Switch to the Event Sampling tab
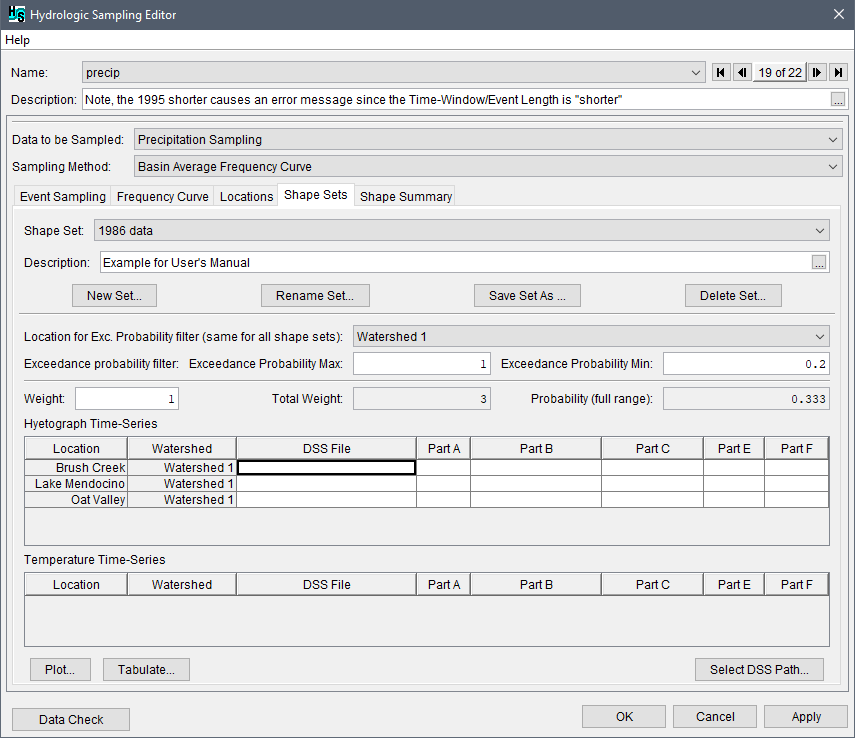This screenshot has height=738, width=855. tap(63, 196)
